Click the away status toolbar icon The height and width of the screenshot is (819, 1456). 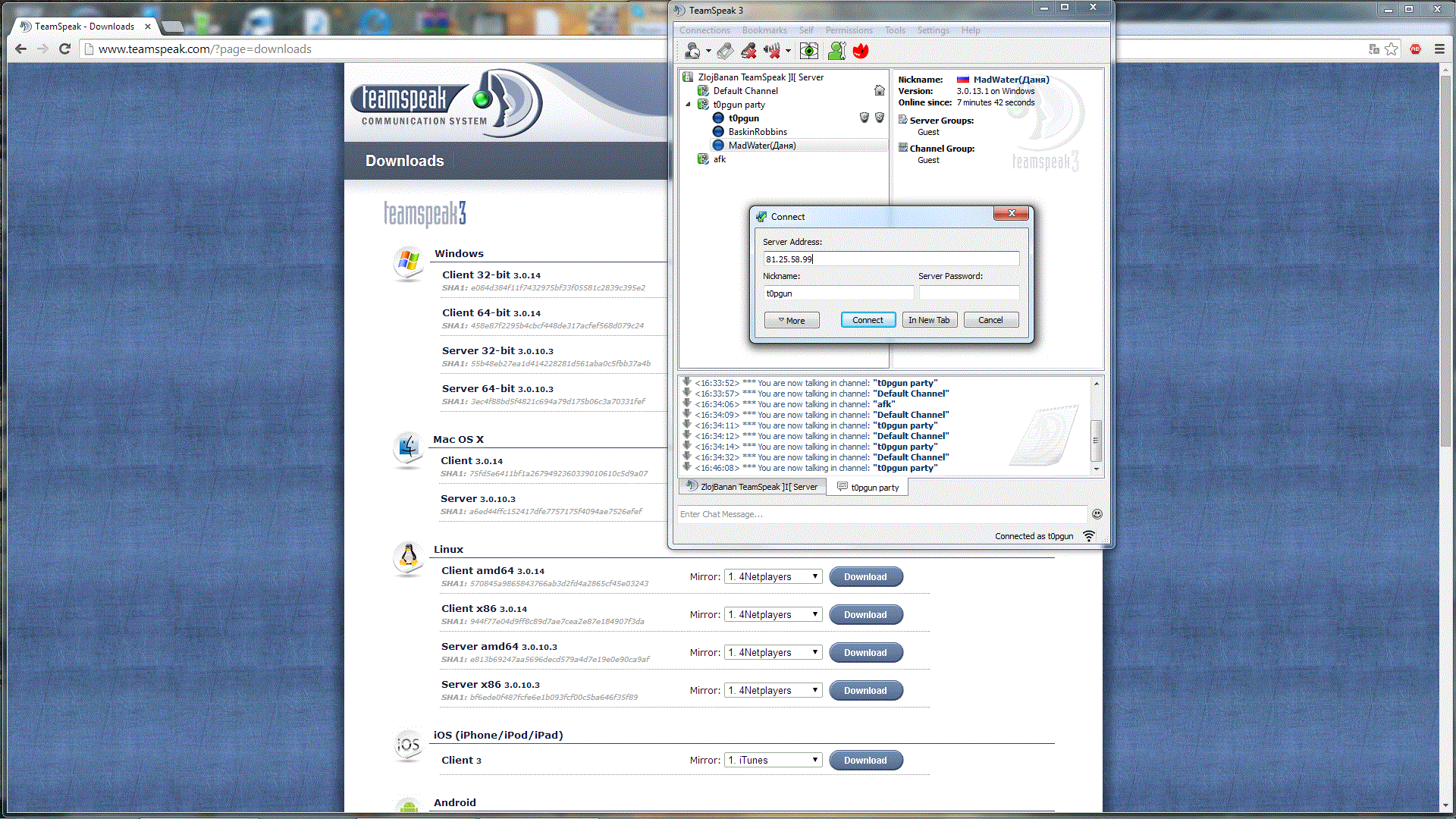click(692, 51)
